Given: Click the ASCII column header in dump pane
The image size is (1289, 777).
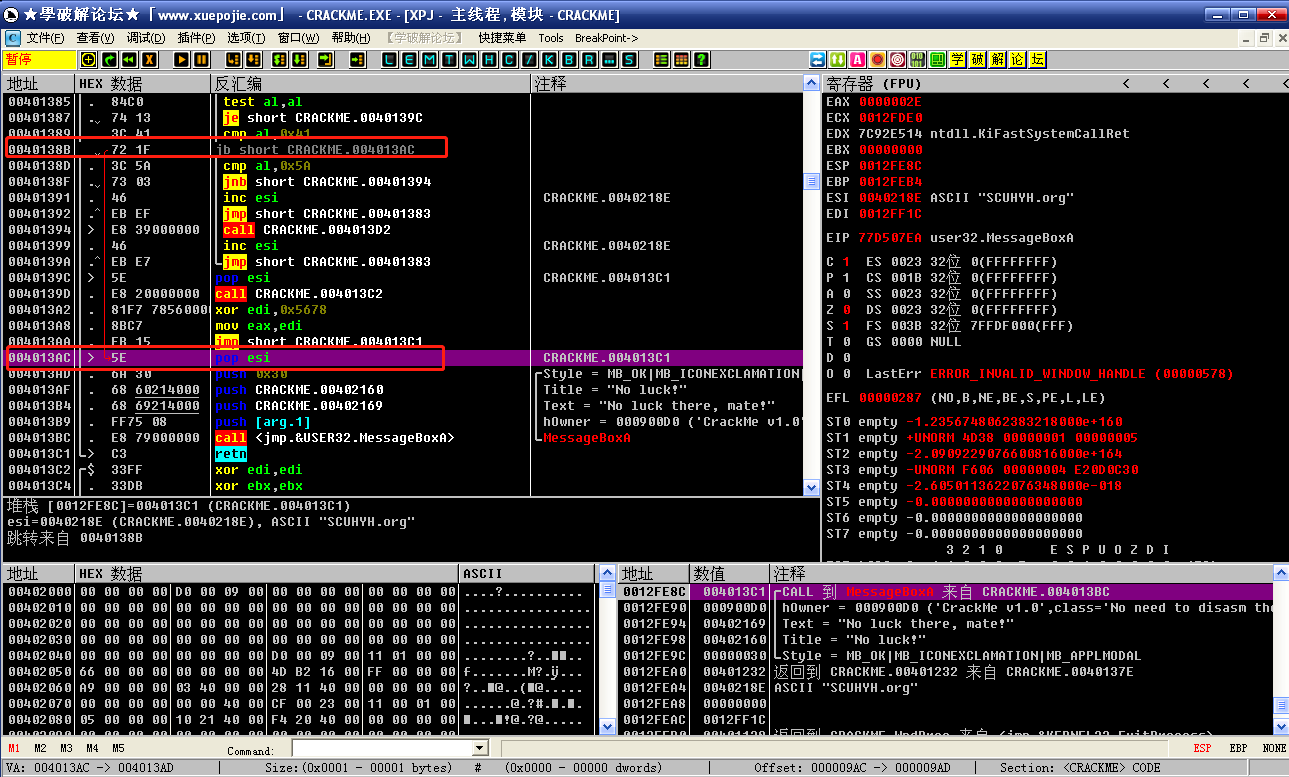Looking at the screenshot, I should pyautogui.click(x=526, y=574).
